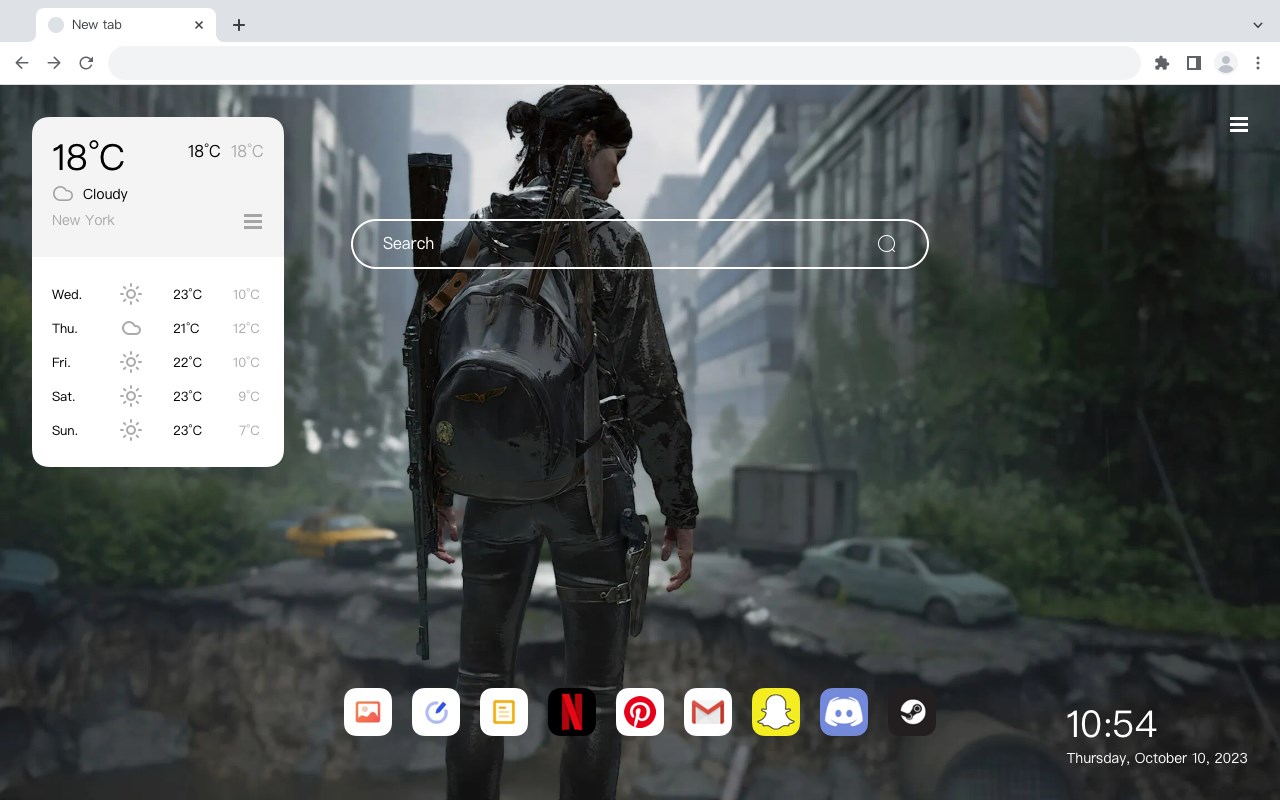Click the 7°C low for Sunday
The image size is (1280, 800).
pyautogui.click(x=249, y=430)
